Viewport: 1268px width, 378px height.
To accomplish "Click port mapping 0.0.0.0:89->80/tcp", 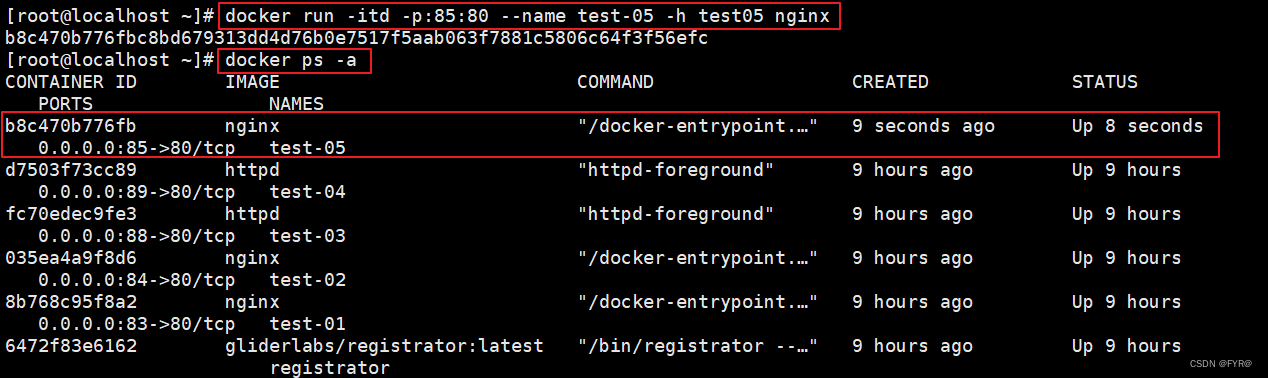I will [136, 192].
